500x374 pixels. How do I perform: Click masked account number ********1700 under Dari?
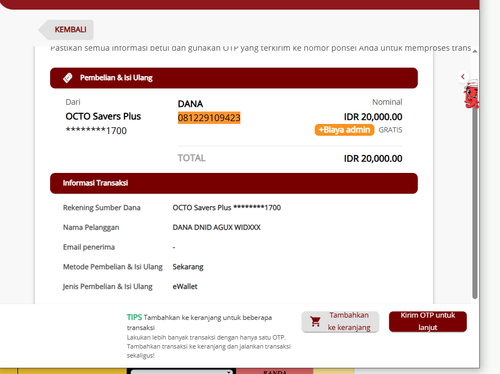tap(96, 130)
